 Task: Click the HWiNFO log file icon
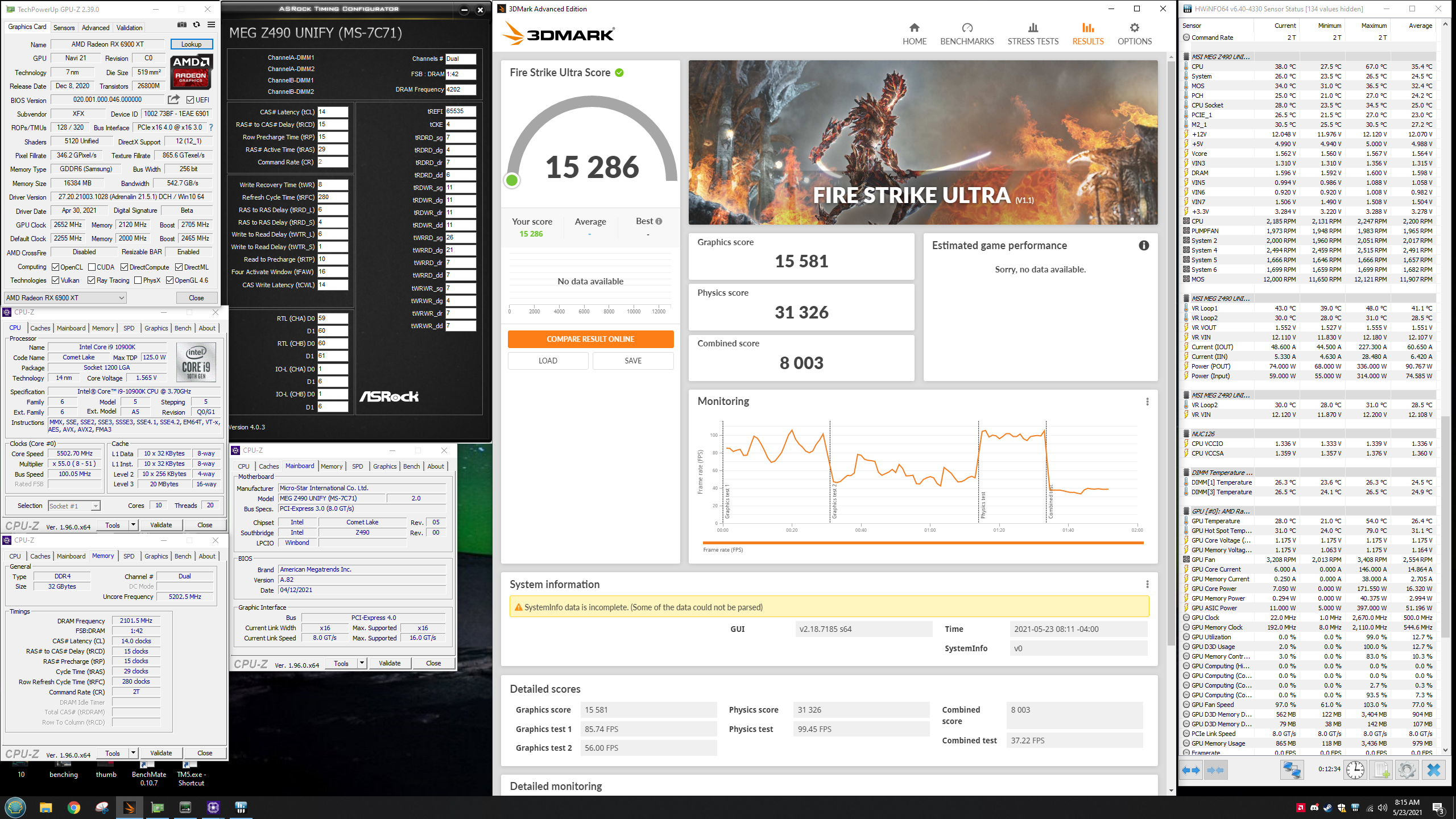tap(1382, 770)
